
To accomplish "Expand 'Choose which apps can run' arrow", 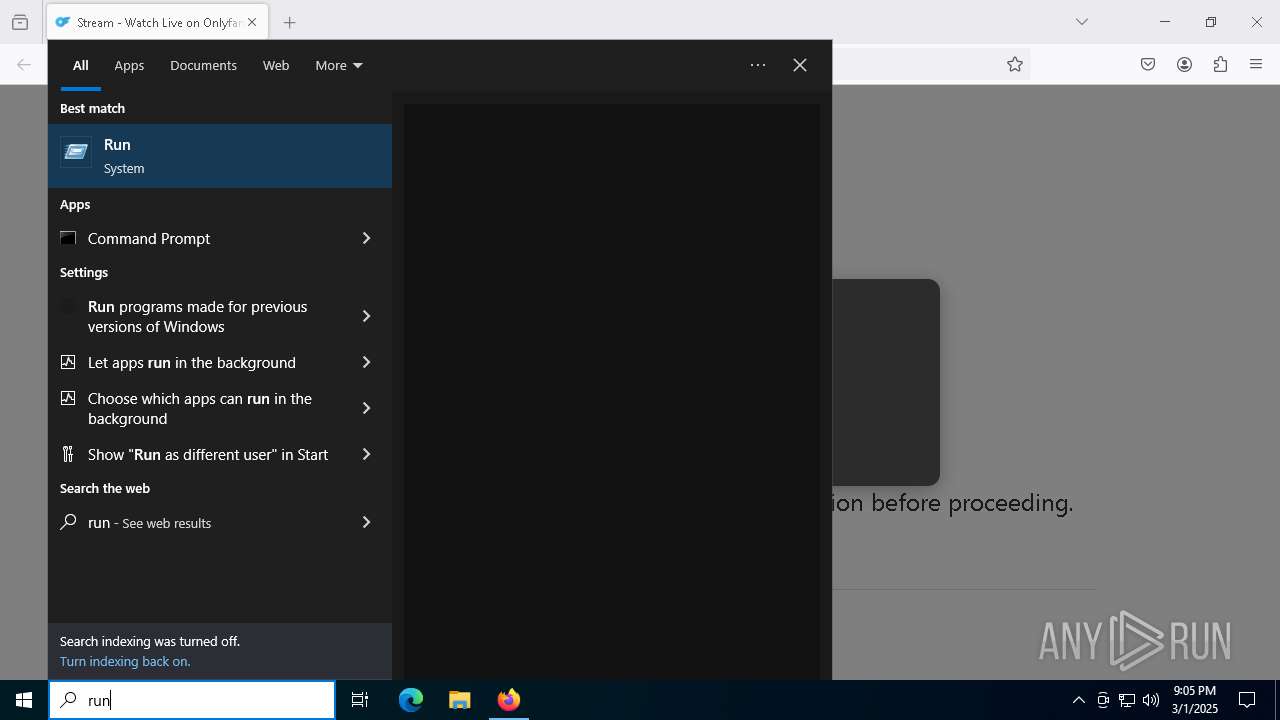I will tap(366, 408).
